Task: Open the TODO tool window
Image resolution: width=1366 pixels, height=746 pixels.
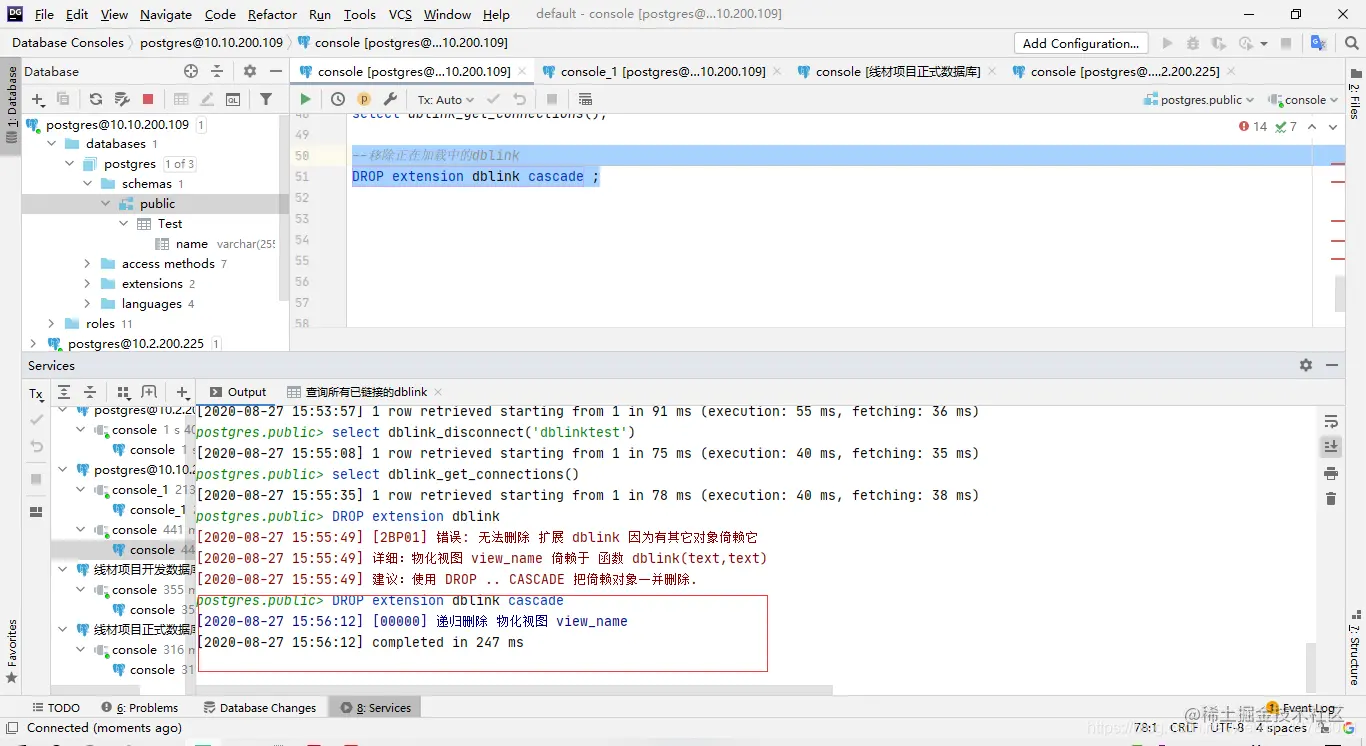Action: pos(55,707)
